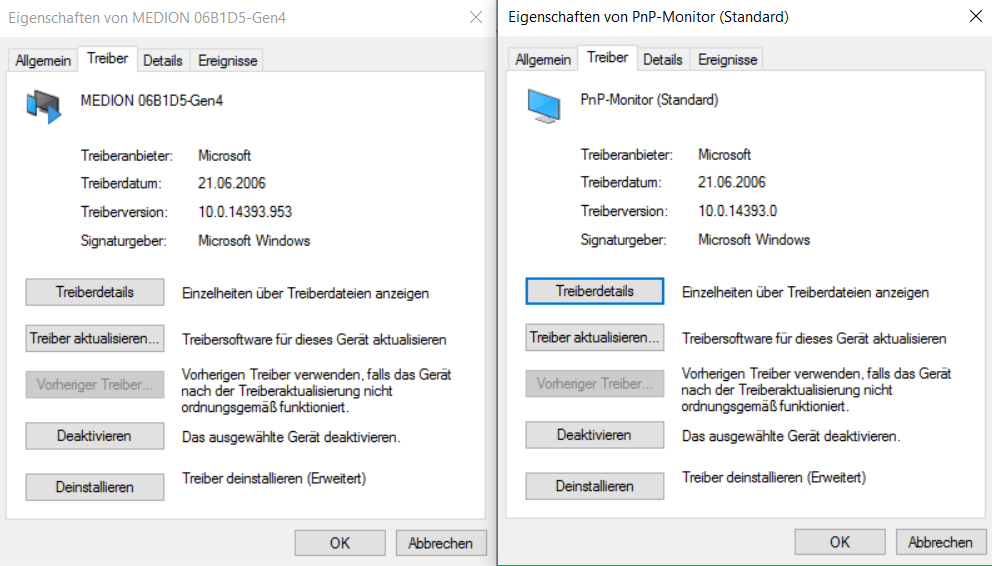Click the MEDION 06B1D5-Gen4 monitor device icon

43,105
